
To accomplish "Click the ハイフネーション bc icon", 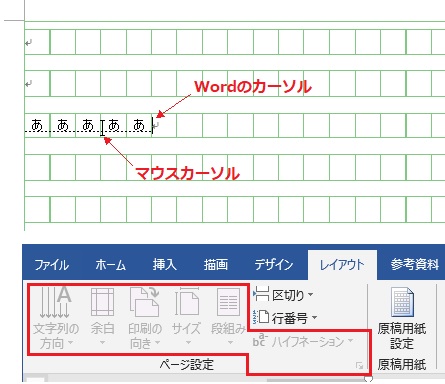I will point(260,340).
